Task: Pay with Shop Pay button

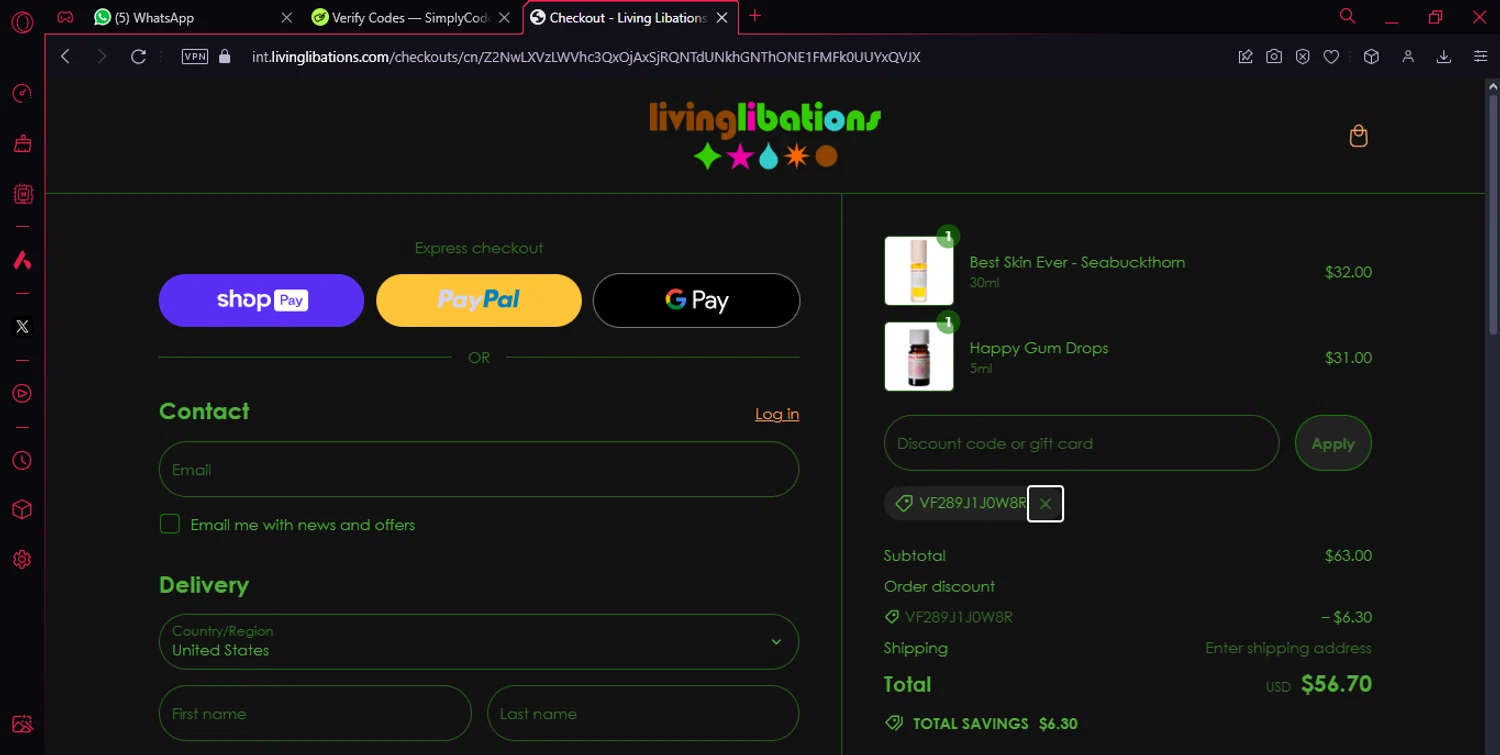Action: point(261,300)
